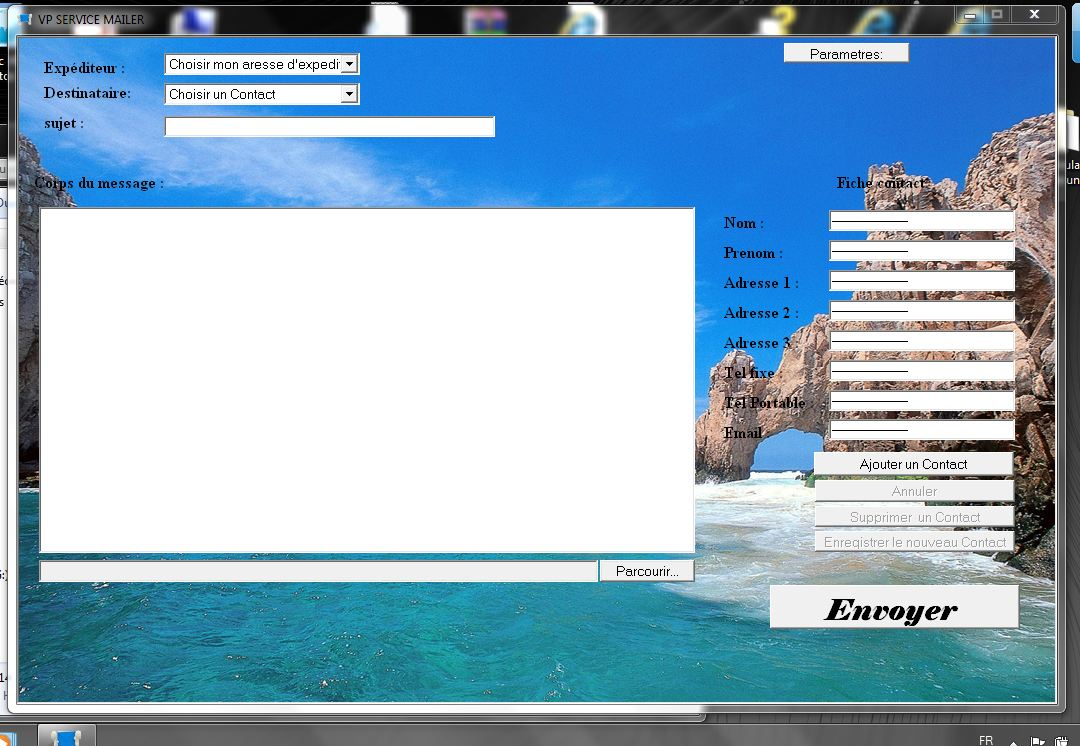
Task: Click the Tel fixe input box
Action: 921,371
